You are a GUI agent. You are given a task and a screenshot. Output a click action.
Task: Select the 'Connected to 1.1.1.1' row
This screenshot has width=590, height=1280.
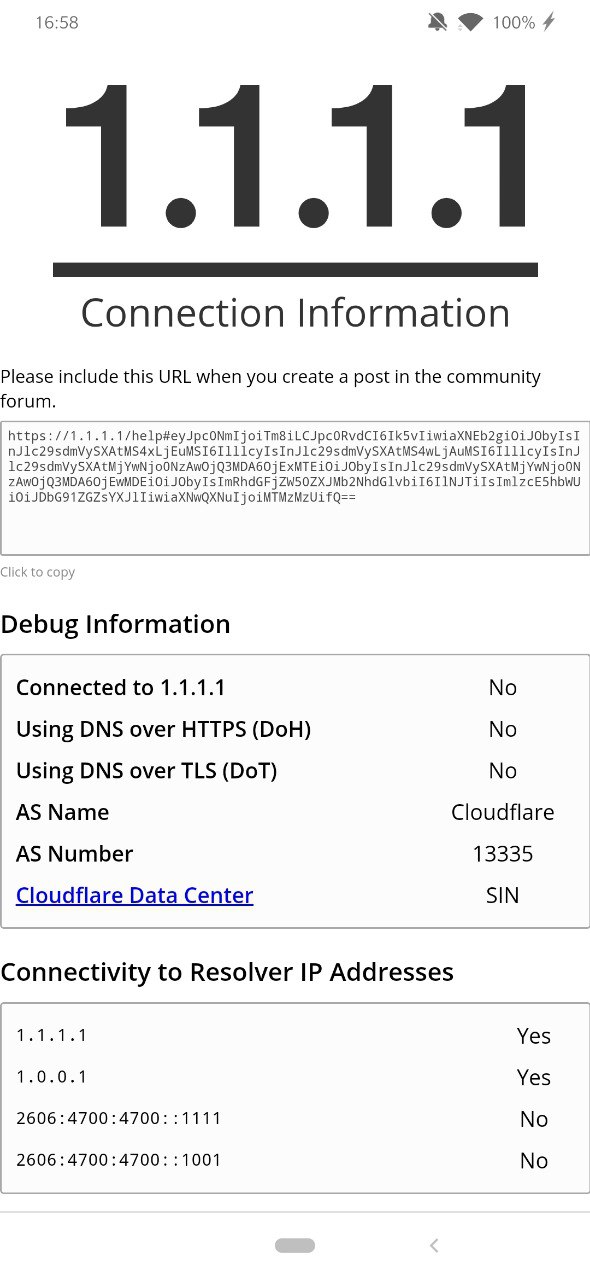pyautogui.click(x=295, y=687)
